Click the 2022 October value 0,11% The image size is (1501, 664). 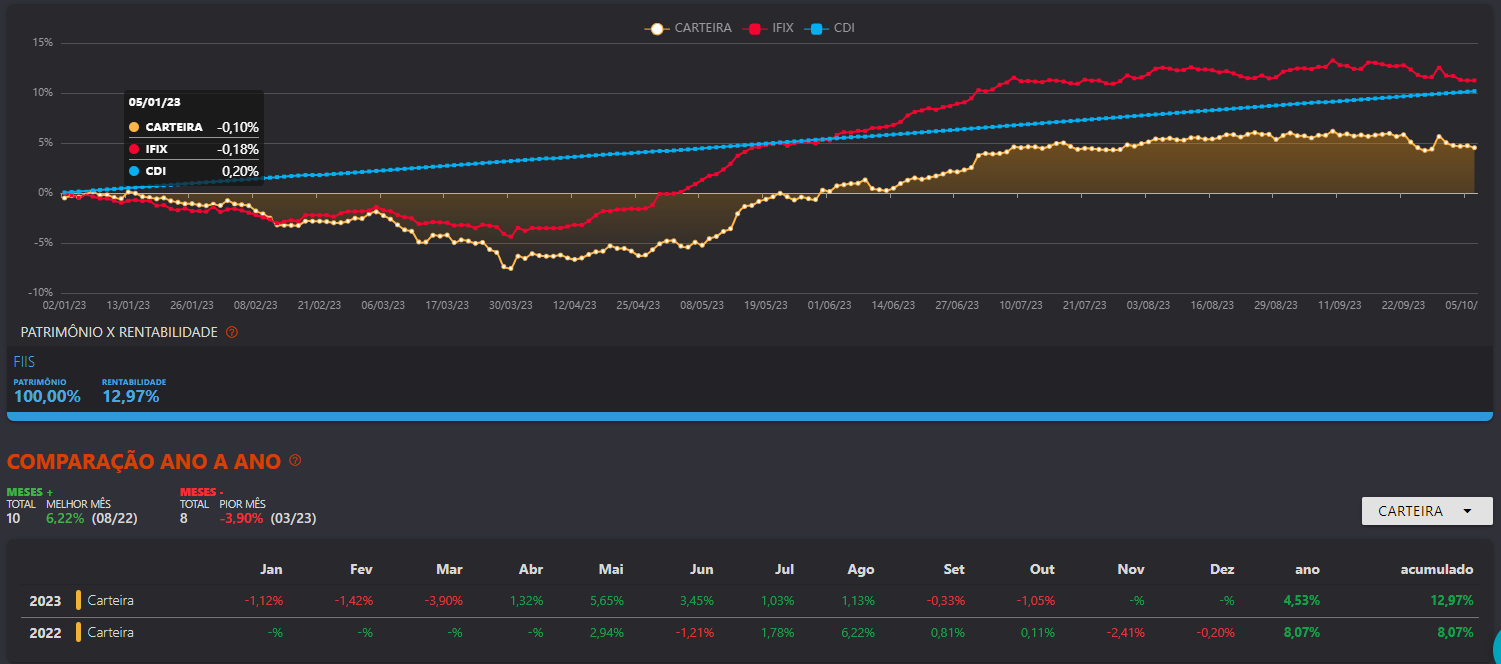pyautogui.click(x=1038, y=633)
